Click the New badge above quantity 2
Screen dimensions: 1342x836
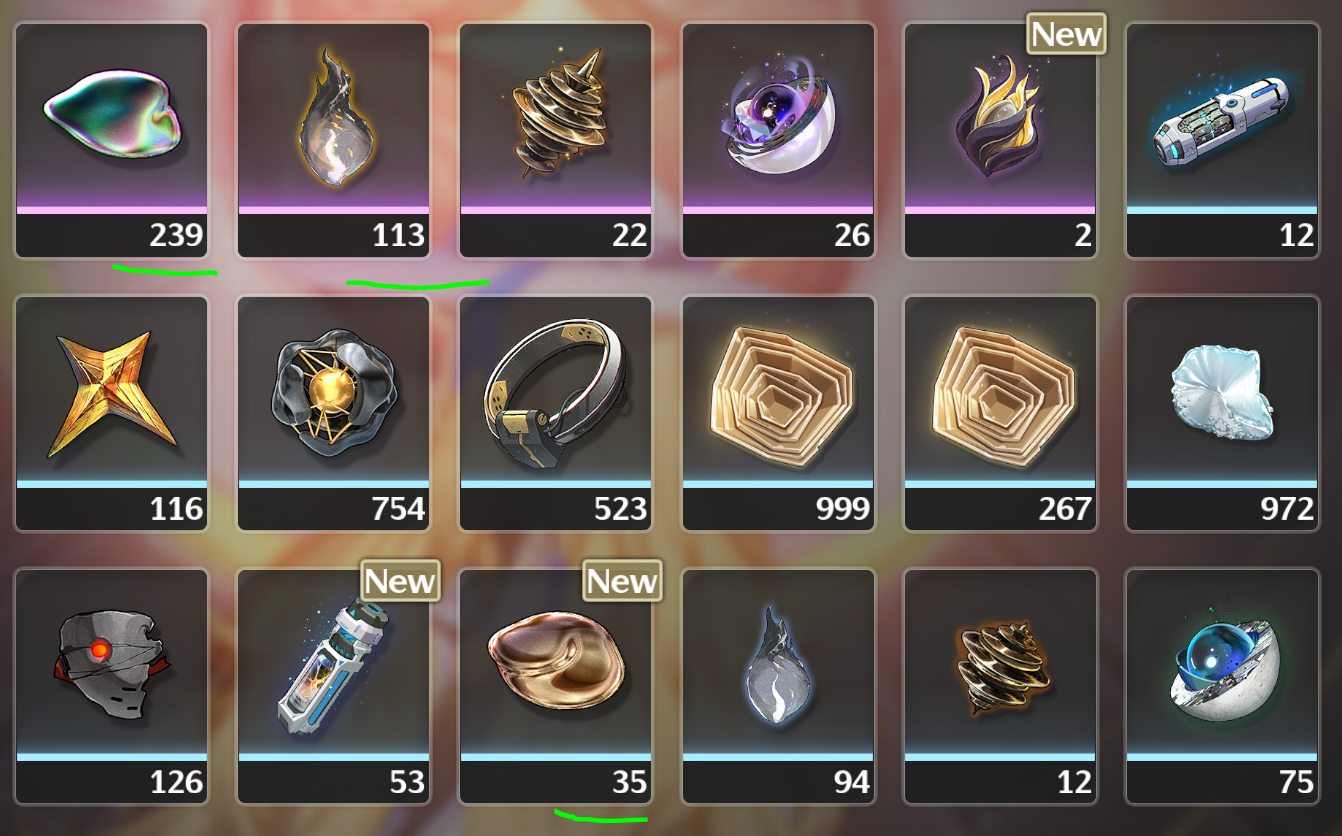coord(1066,34)
